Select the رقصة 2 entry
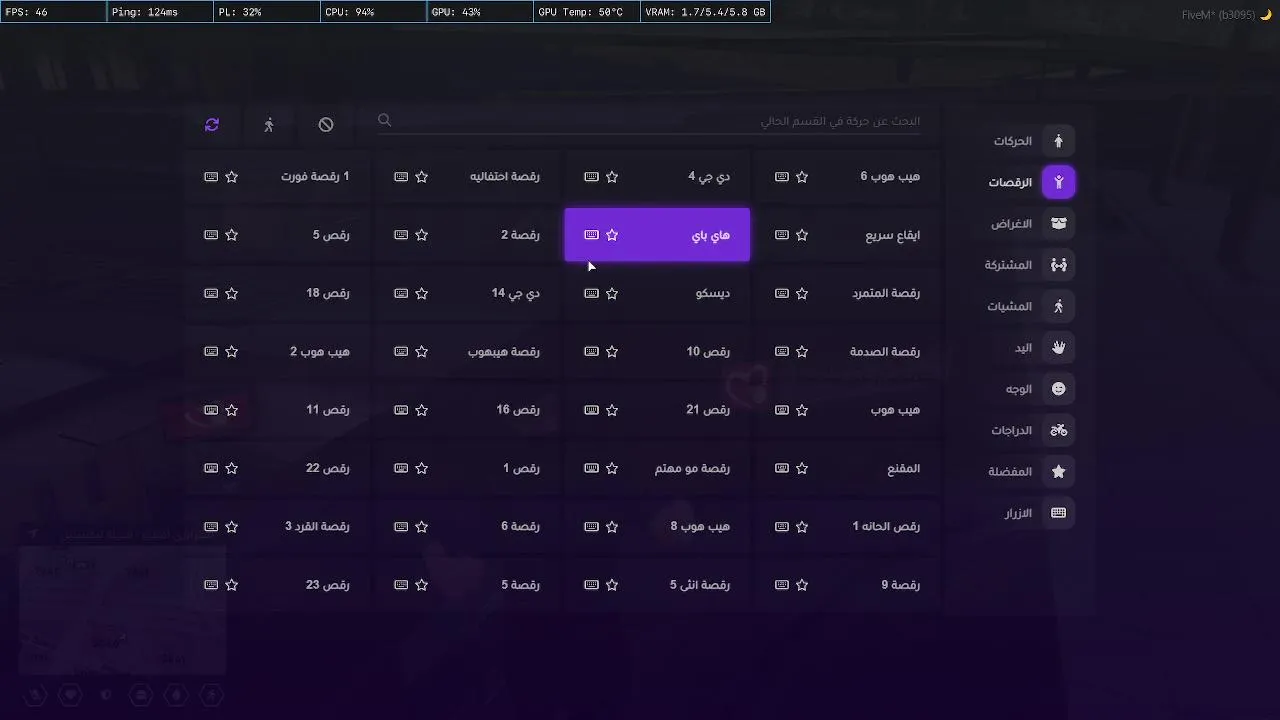Screen dimensions: 1280x720 coord(467,235)
